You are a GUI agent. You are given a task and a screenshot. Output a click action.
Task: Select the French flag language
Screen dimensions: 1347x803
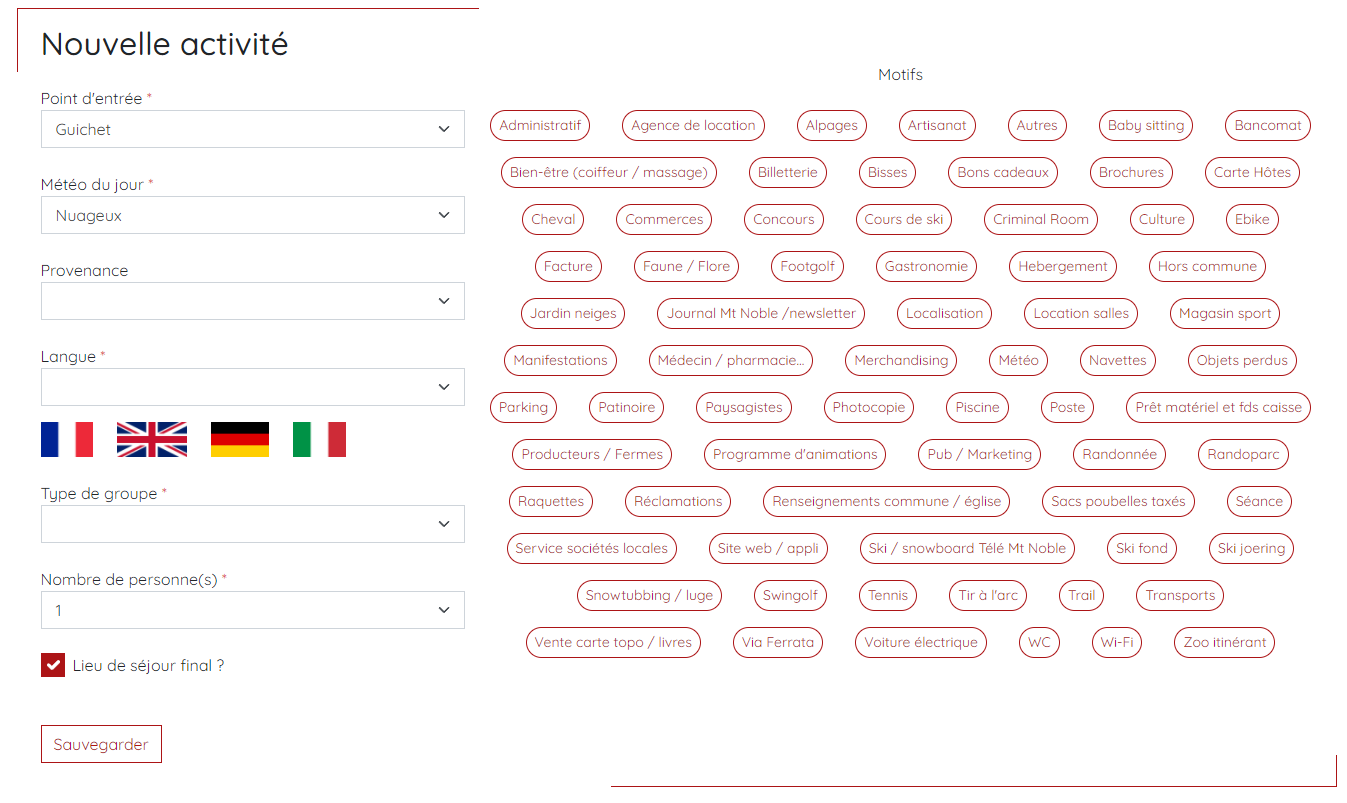pos(67,438)
